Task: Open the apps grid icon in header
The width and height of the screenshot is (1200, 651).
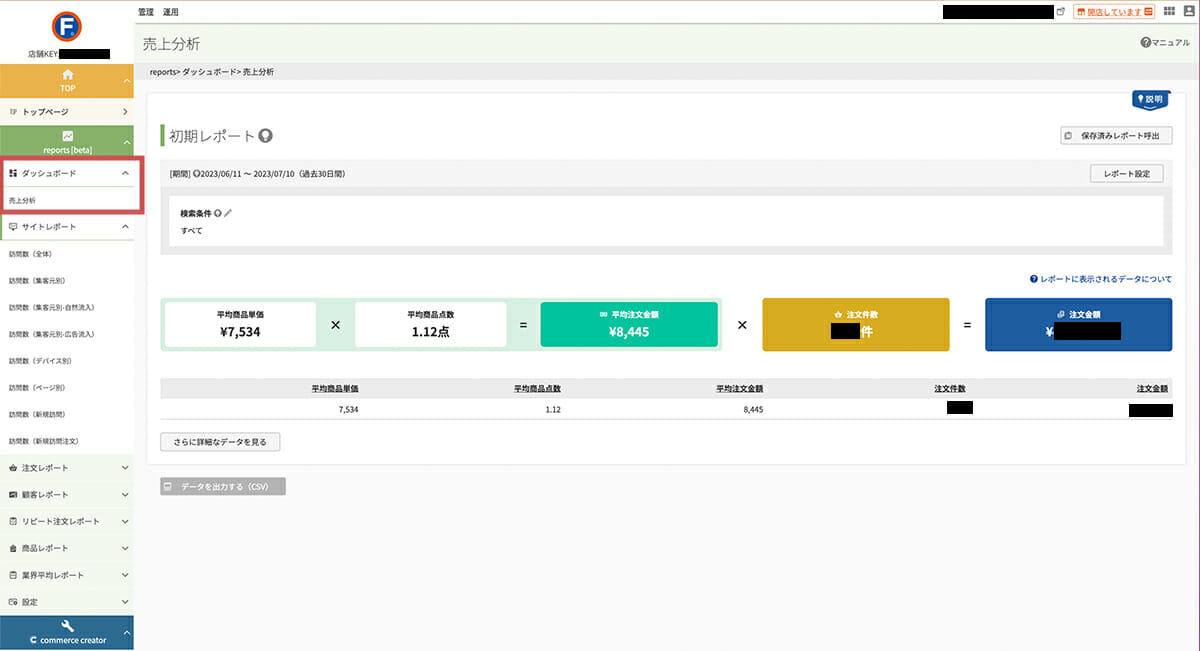Action: point(1169,12)
